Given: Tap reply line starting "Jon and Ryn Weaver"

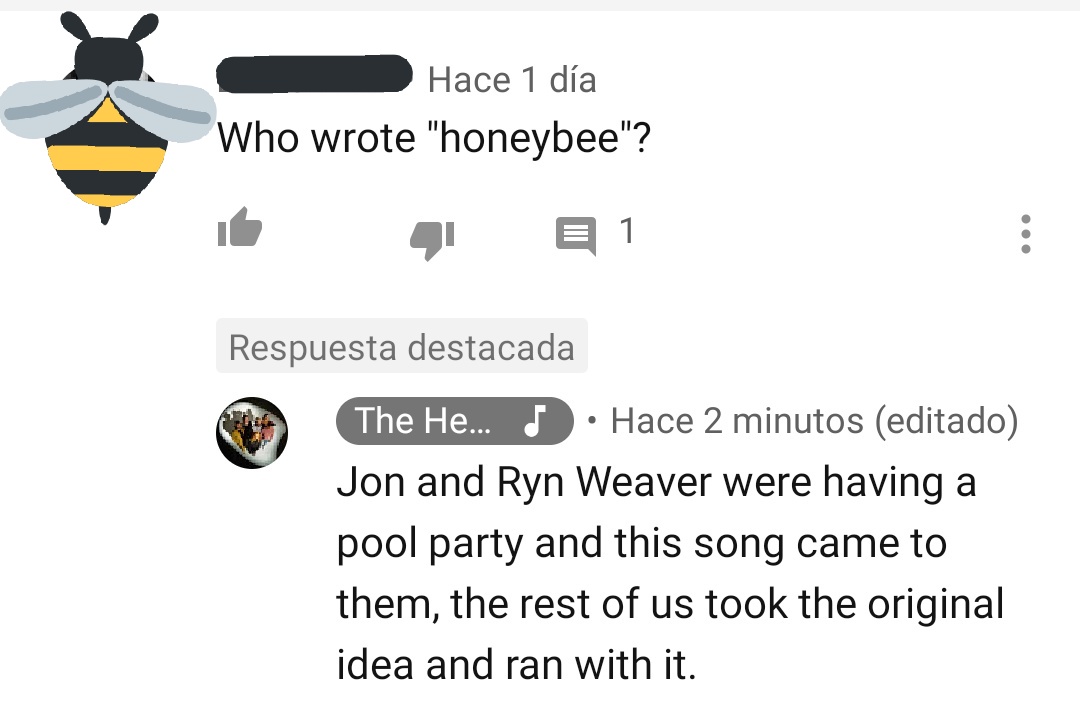Looking at the screenshot, I should [x=656, y=482].
